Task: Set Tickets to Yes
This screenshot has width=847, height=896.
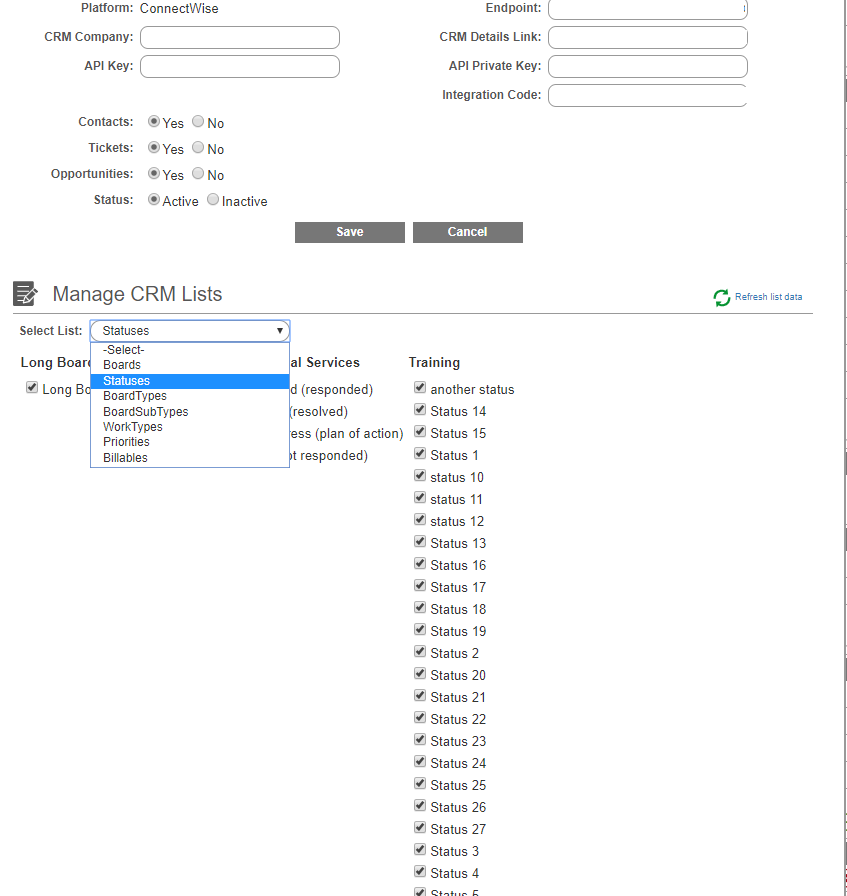Action: (x=154, y=147)
